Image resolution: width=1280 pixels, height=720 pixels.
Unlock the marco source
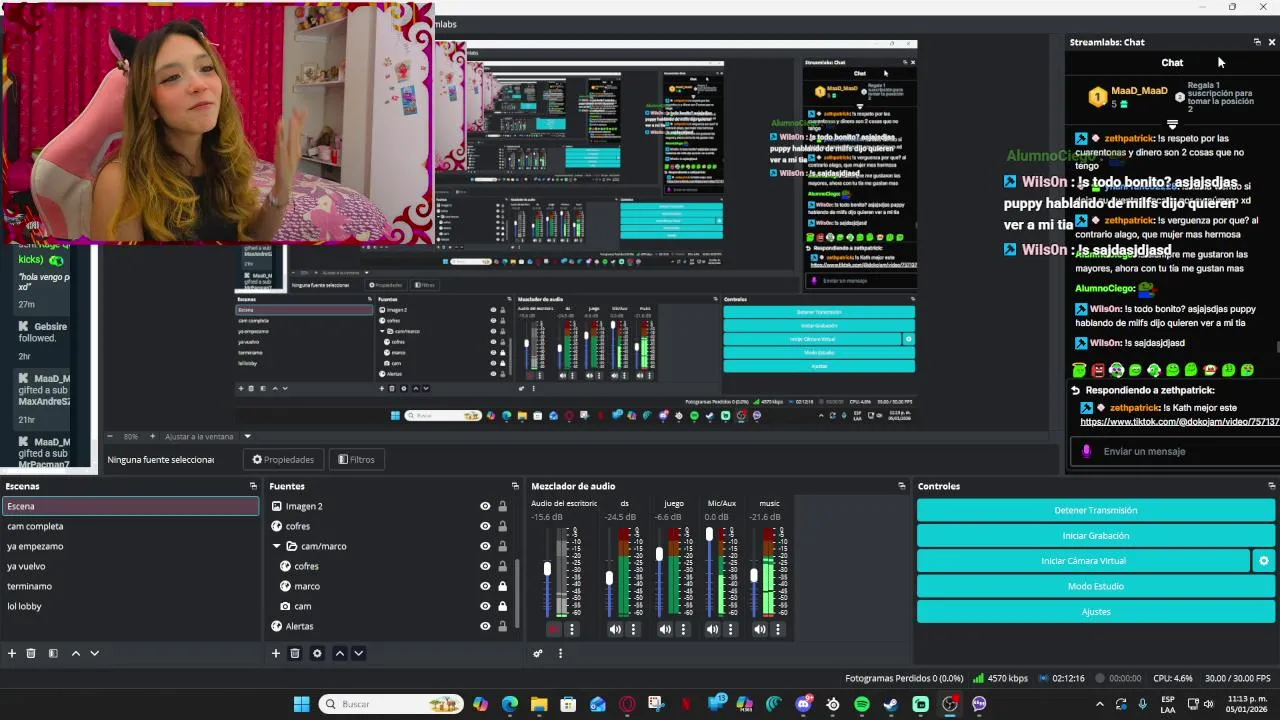coord(502,586)
